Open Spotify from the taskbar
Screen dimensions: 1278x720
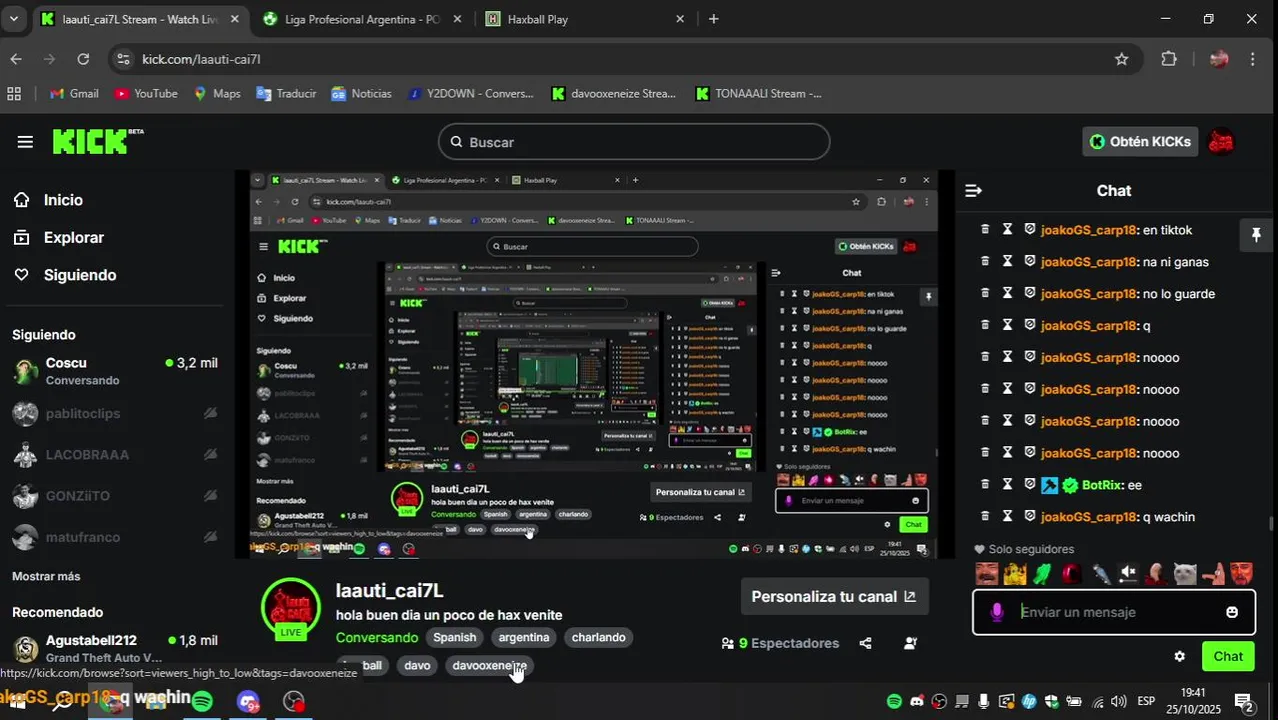(x=202, y=701)
